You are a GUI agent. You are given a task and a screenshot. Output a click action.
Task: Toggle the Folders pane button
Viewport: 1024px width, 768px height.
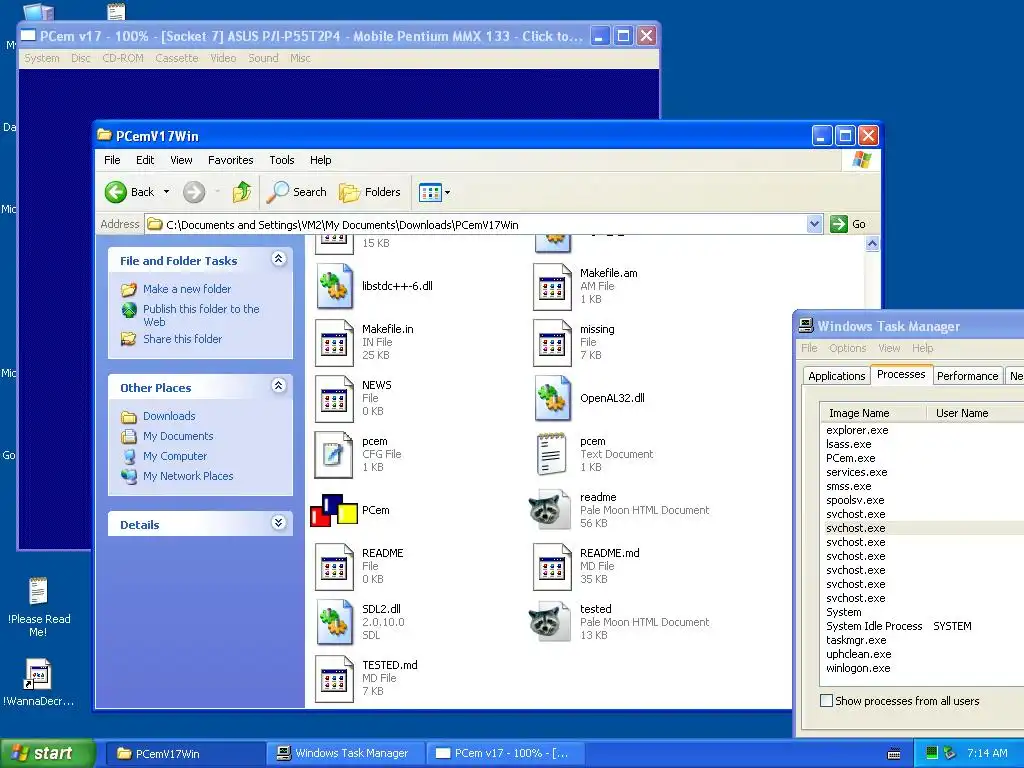point(370,192)
